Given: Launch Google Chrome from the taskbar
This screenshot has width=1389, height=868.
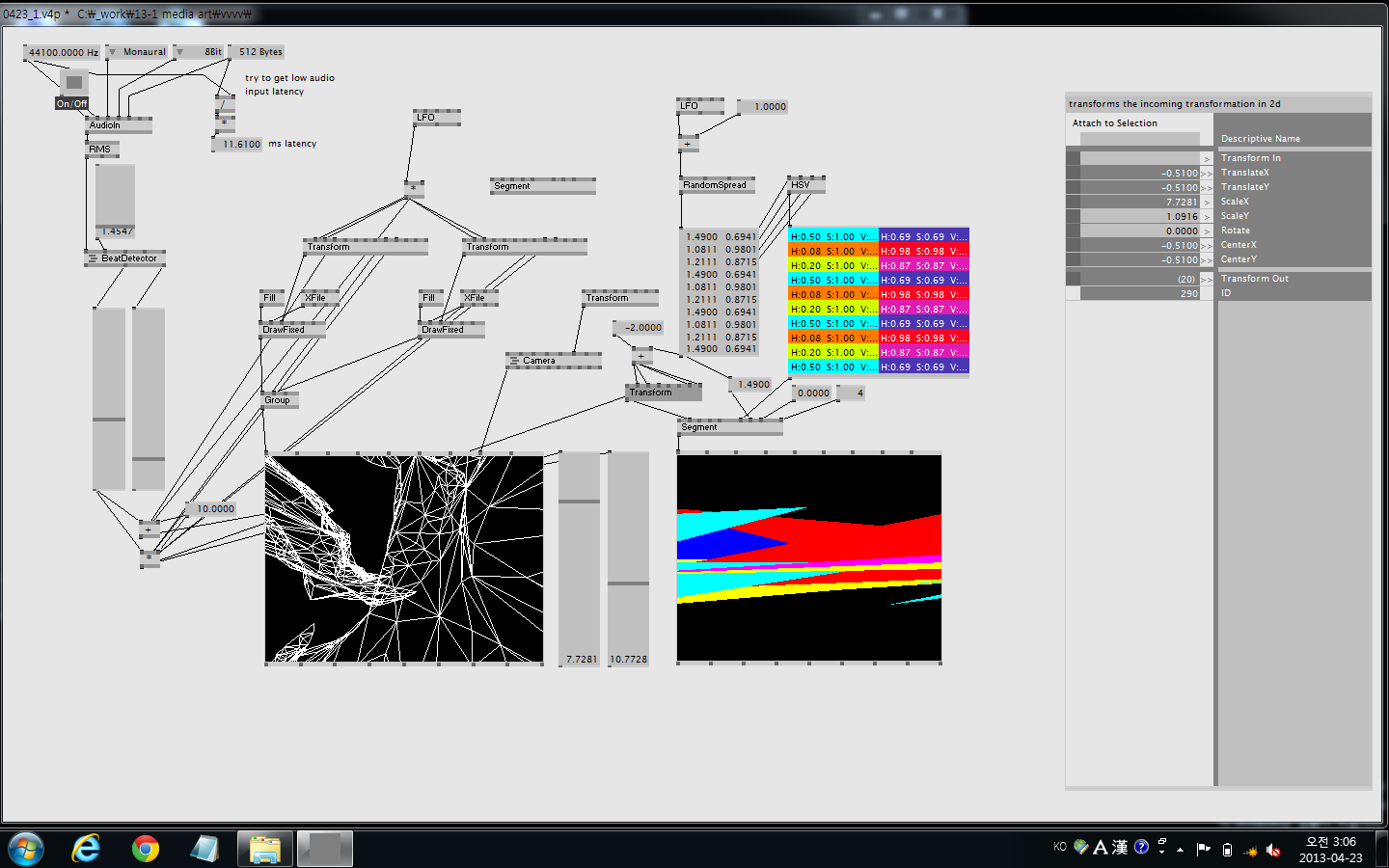Looking at the screenshot, I should (146, 849).
